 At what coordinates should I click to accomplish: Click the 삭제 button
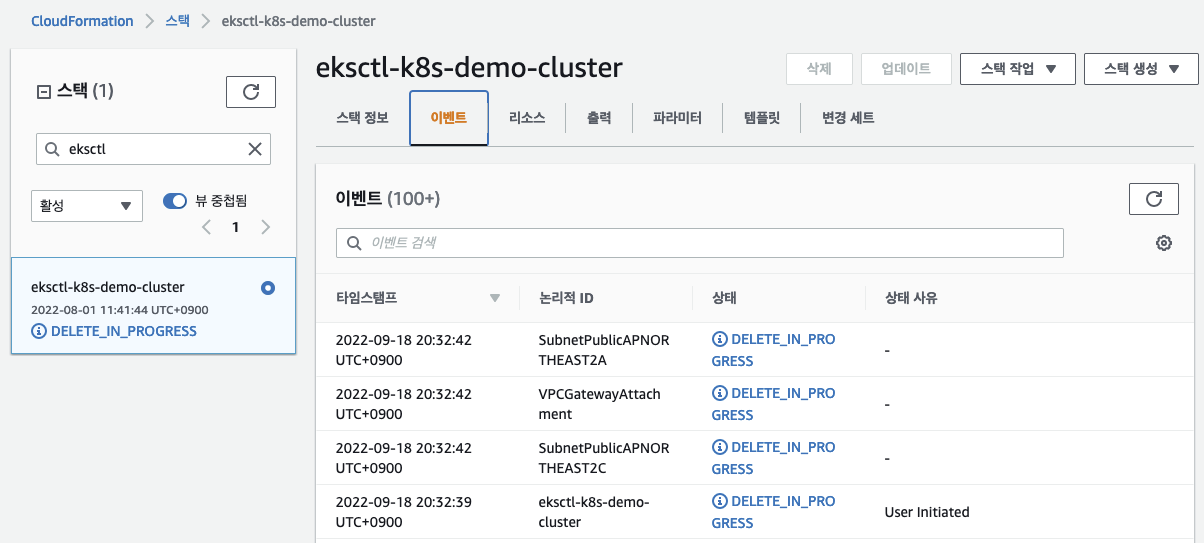[x=819, y=69]
